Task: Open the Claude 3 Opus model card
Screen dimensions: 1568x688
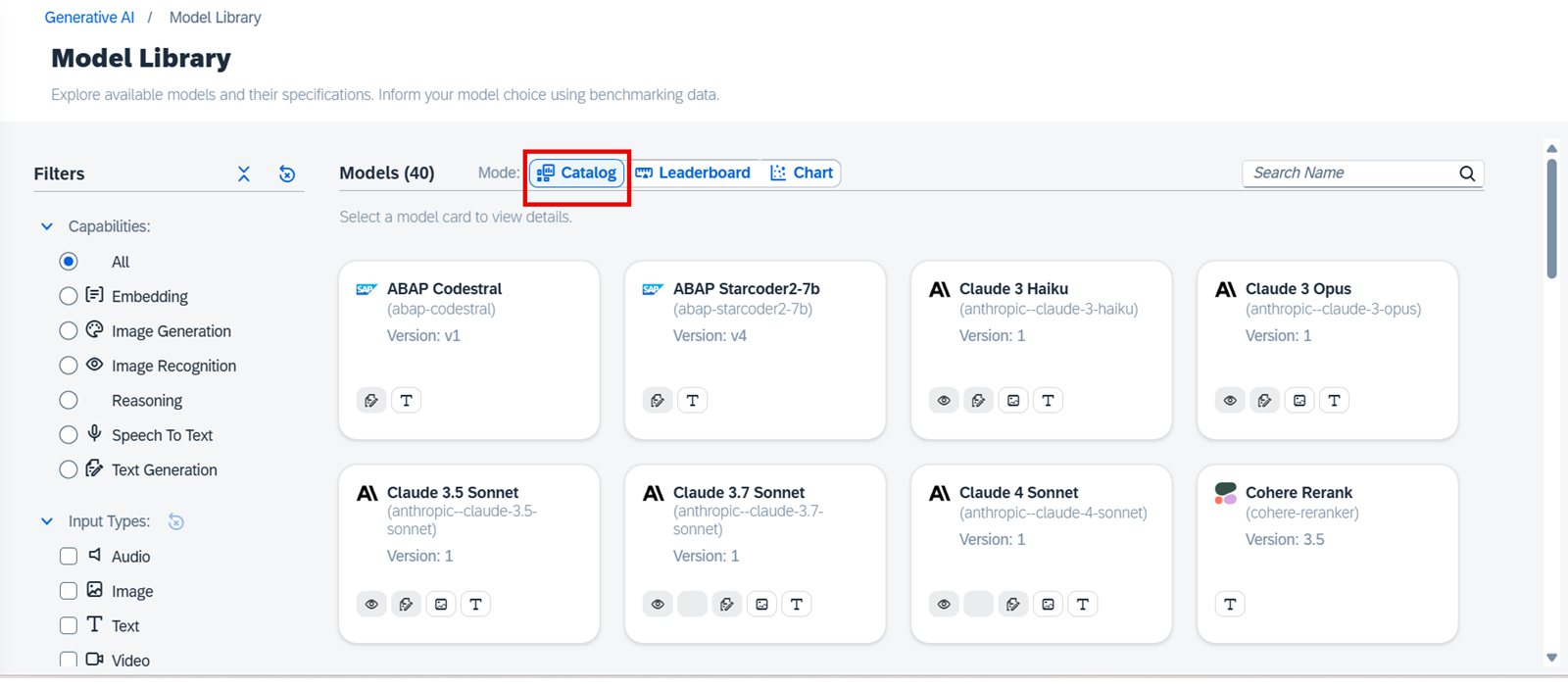Action: tap(1328, 350)
